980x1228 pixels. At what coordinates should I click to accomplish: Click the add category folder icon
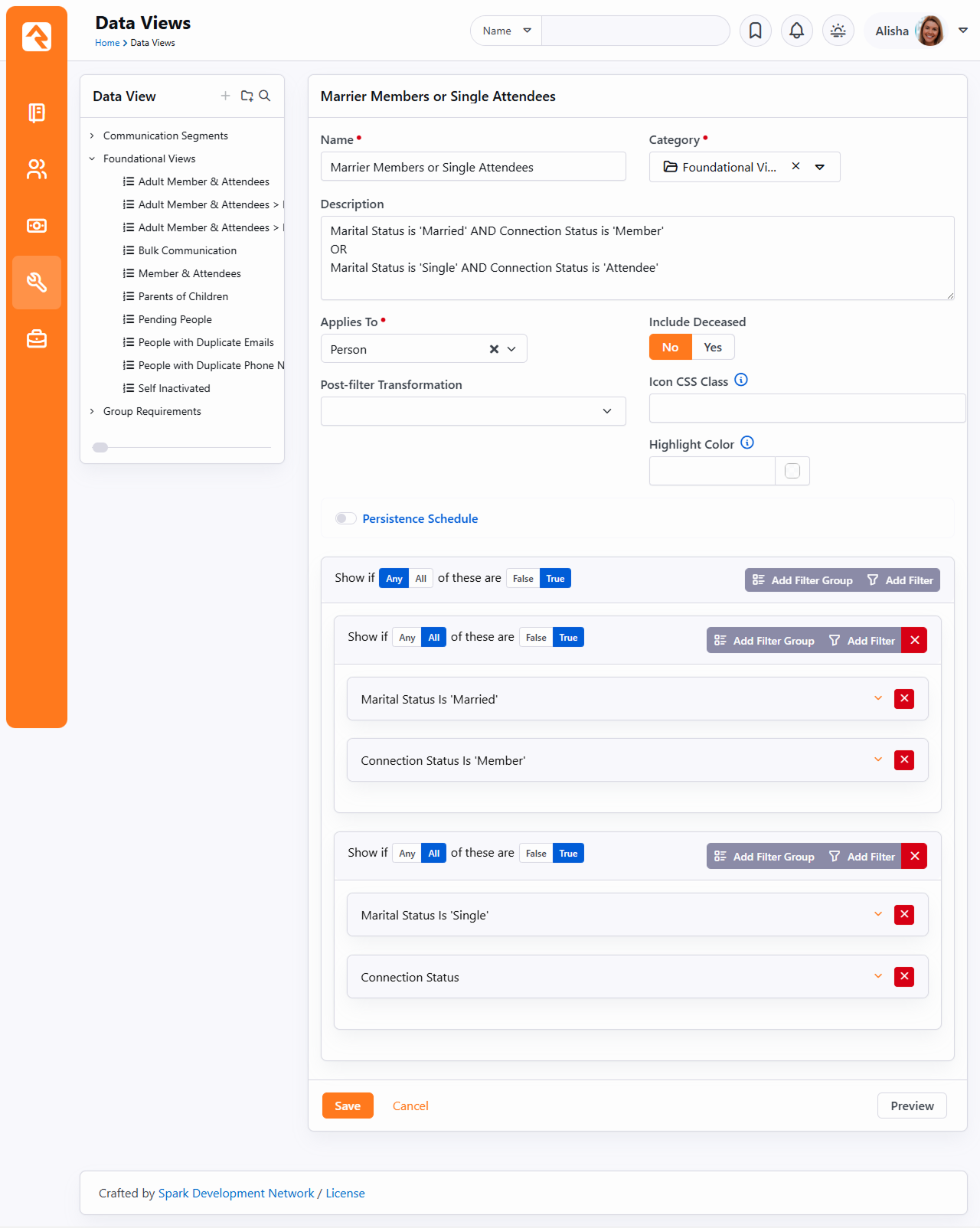[247, 96]
